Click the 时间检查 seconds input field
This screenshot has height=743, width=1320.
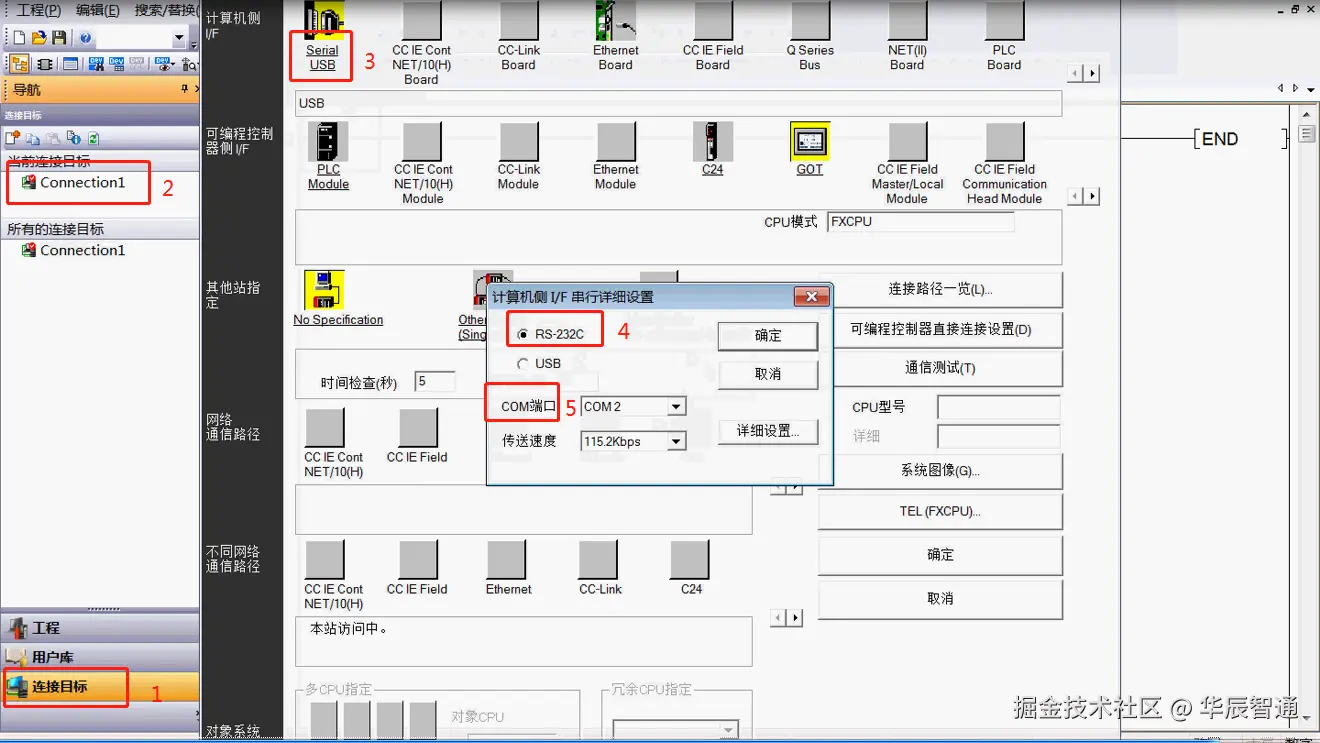pyautogui.click(x=436, y=381)
